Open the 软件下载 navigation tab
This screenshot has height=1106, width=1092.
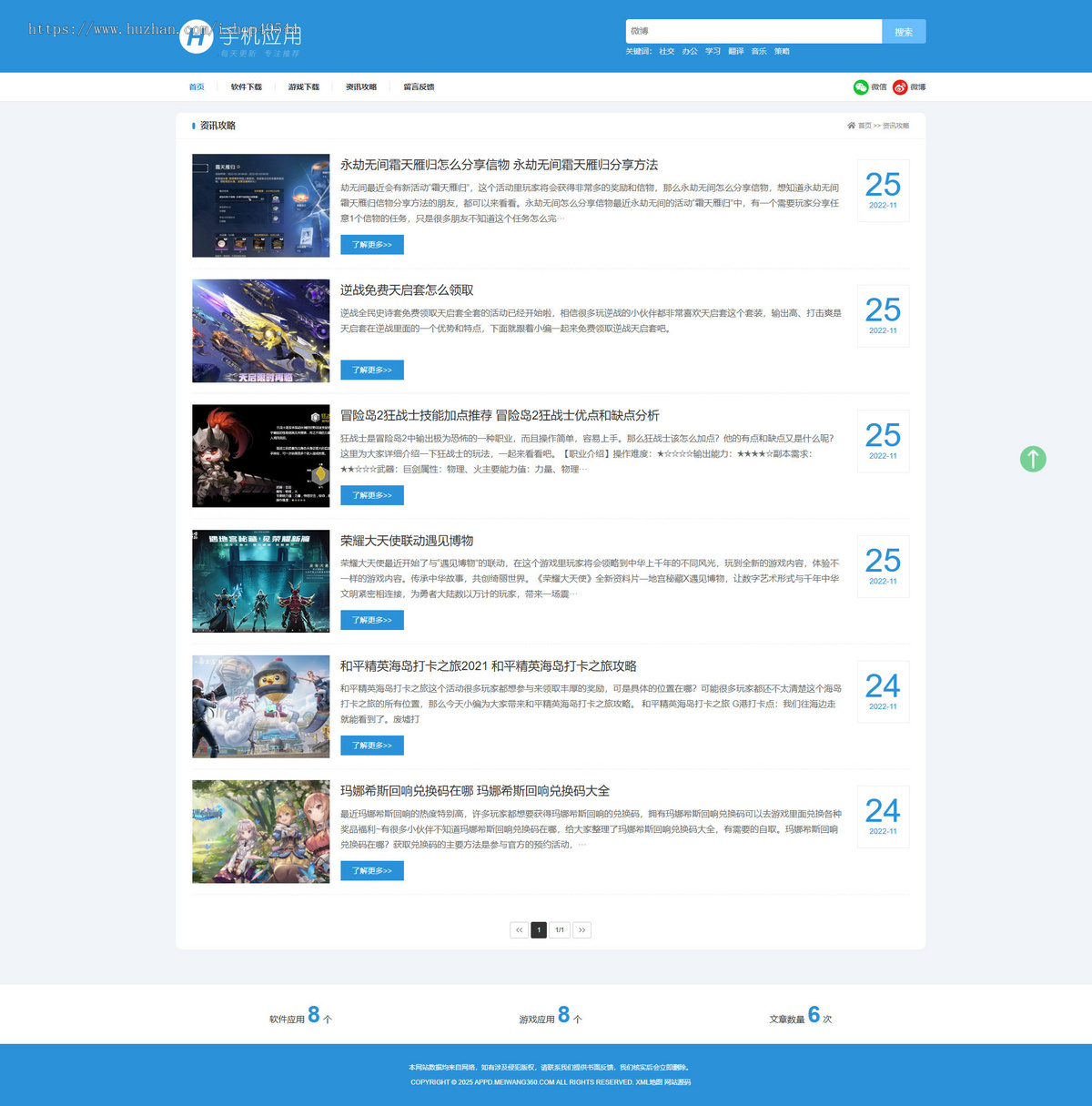pos(246,87)
